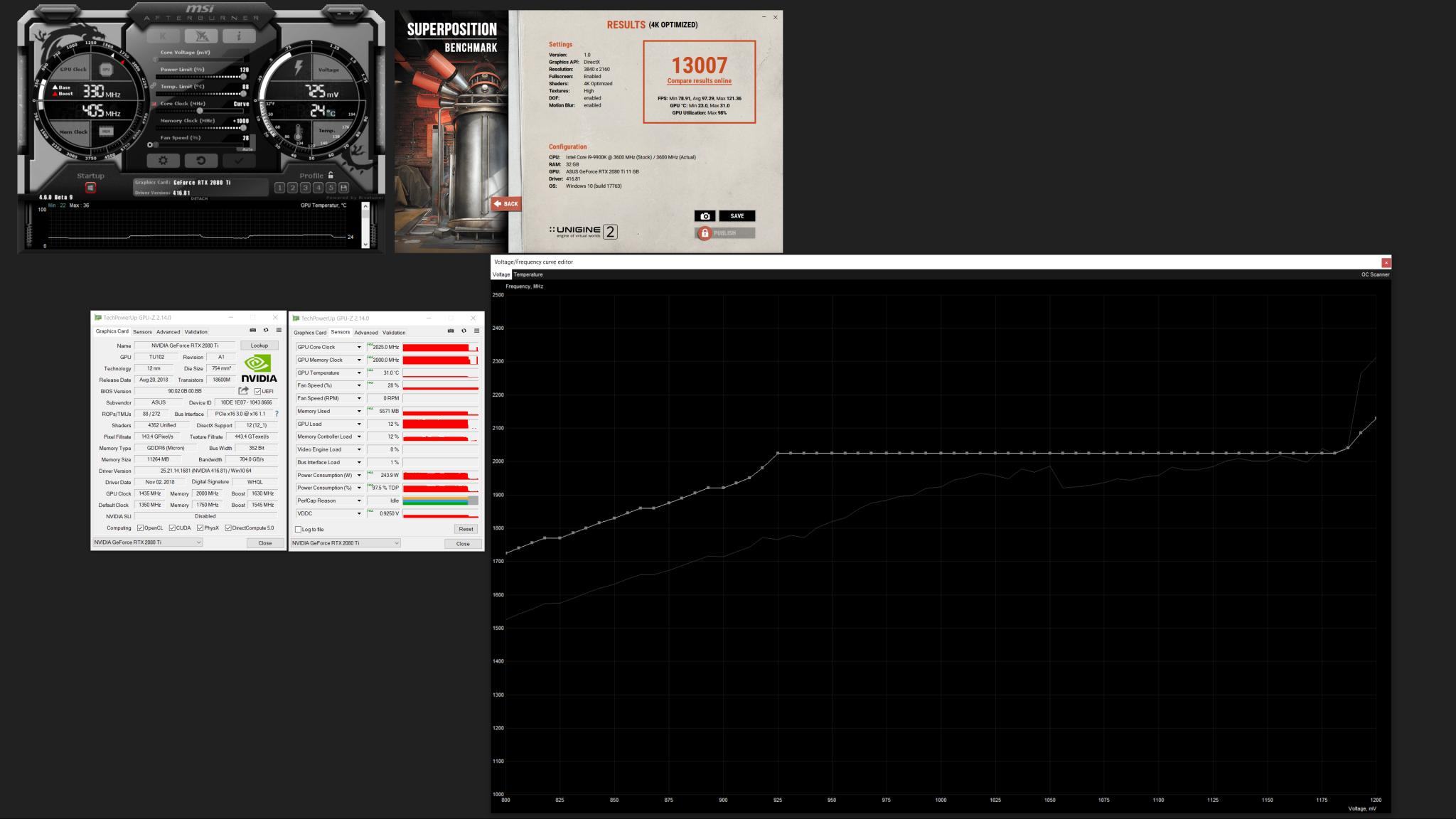Adjust the Temp. Limit slider handle
Screen dimensions: 1456x819
(x=242, y=93)
